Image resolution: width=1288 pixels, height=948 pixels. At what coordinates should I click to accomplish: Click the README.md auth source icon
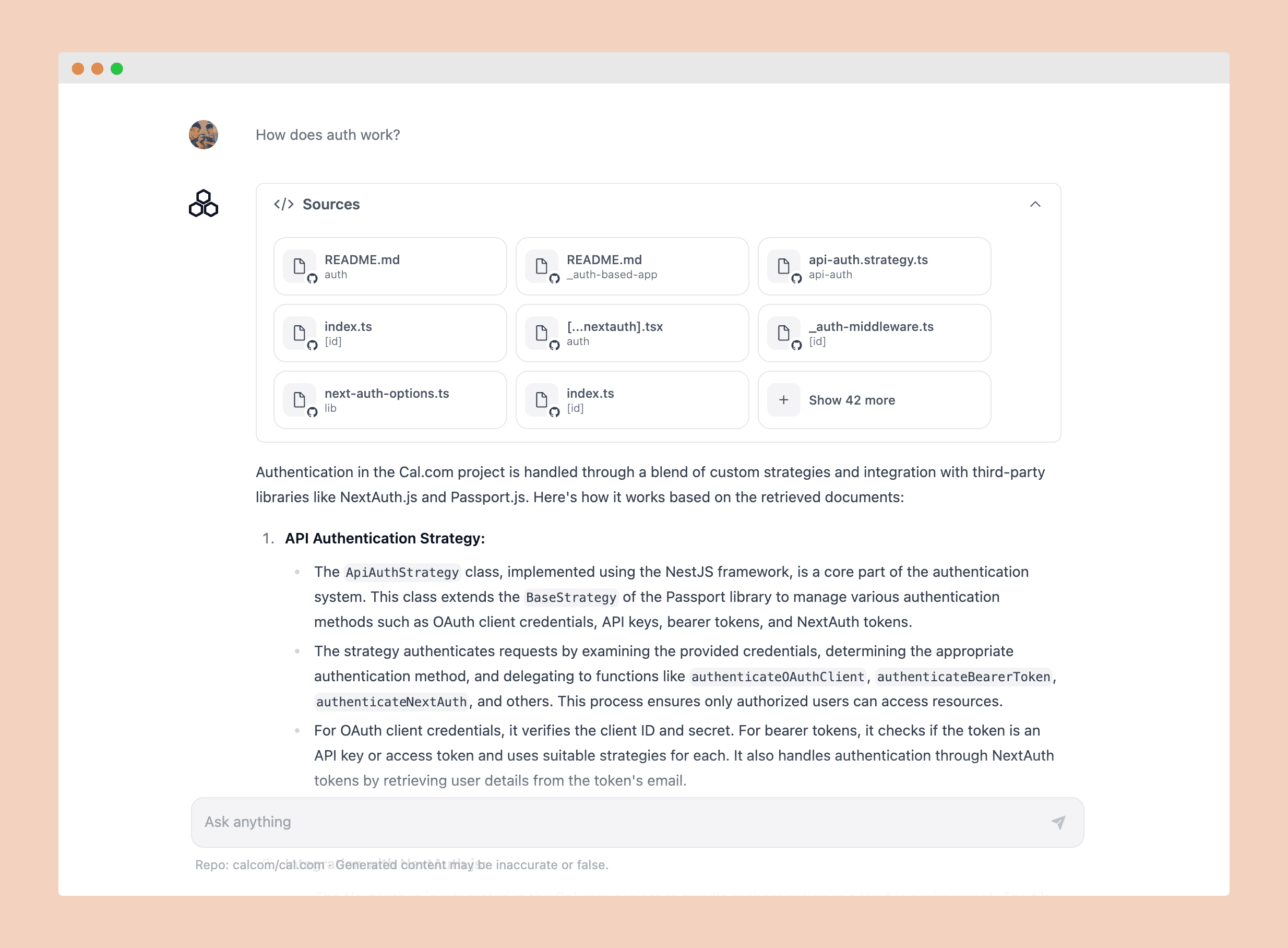point(300,266)
